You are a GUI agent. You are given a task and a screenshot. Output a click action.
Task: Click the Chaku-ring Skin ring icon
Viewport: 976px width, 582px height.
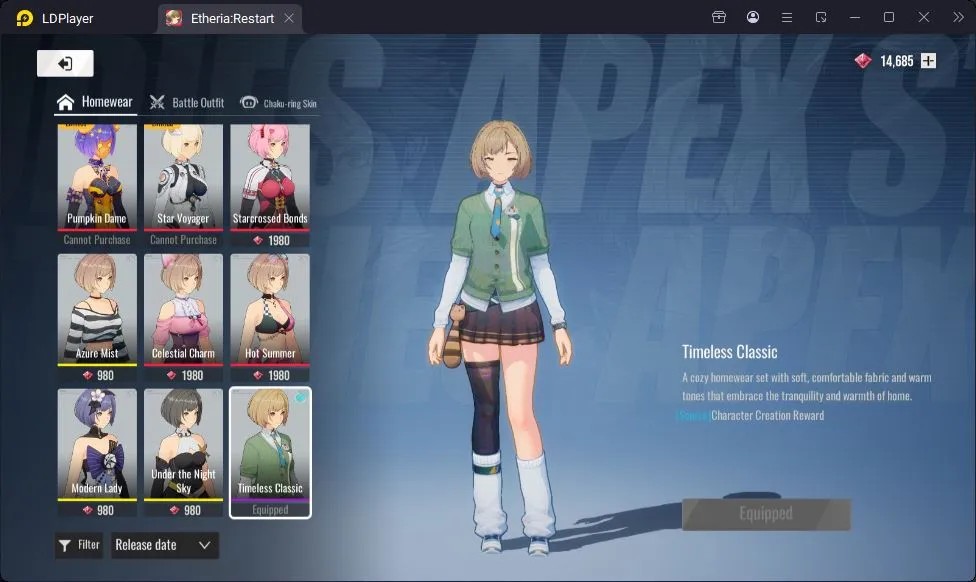click(249, 103)
